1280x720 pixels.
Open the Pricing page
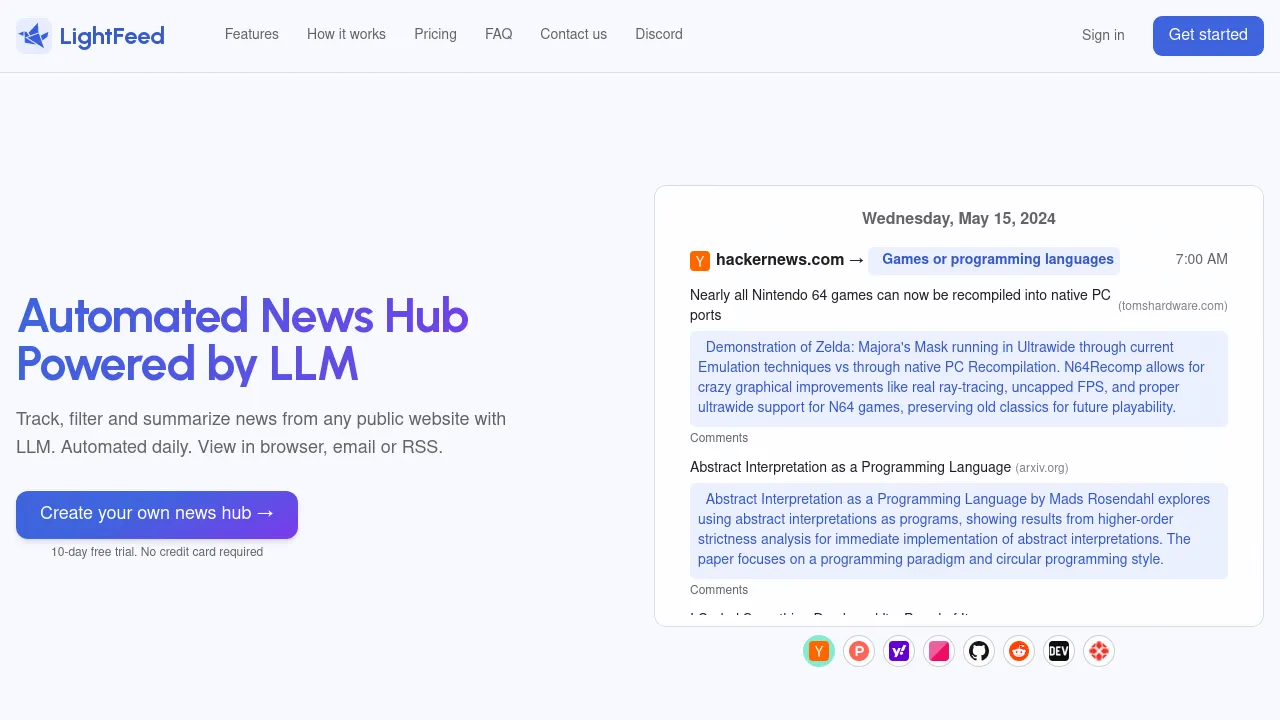(x=435, y=34)
